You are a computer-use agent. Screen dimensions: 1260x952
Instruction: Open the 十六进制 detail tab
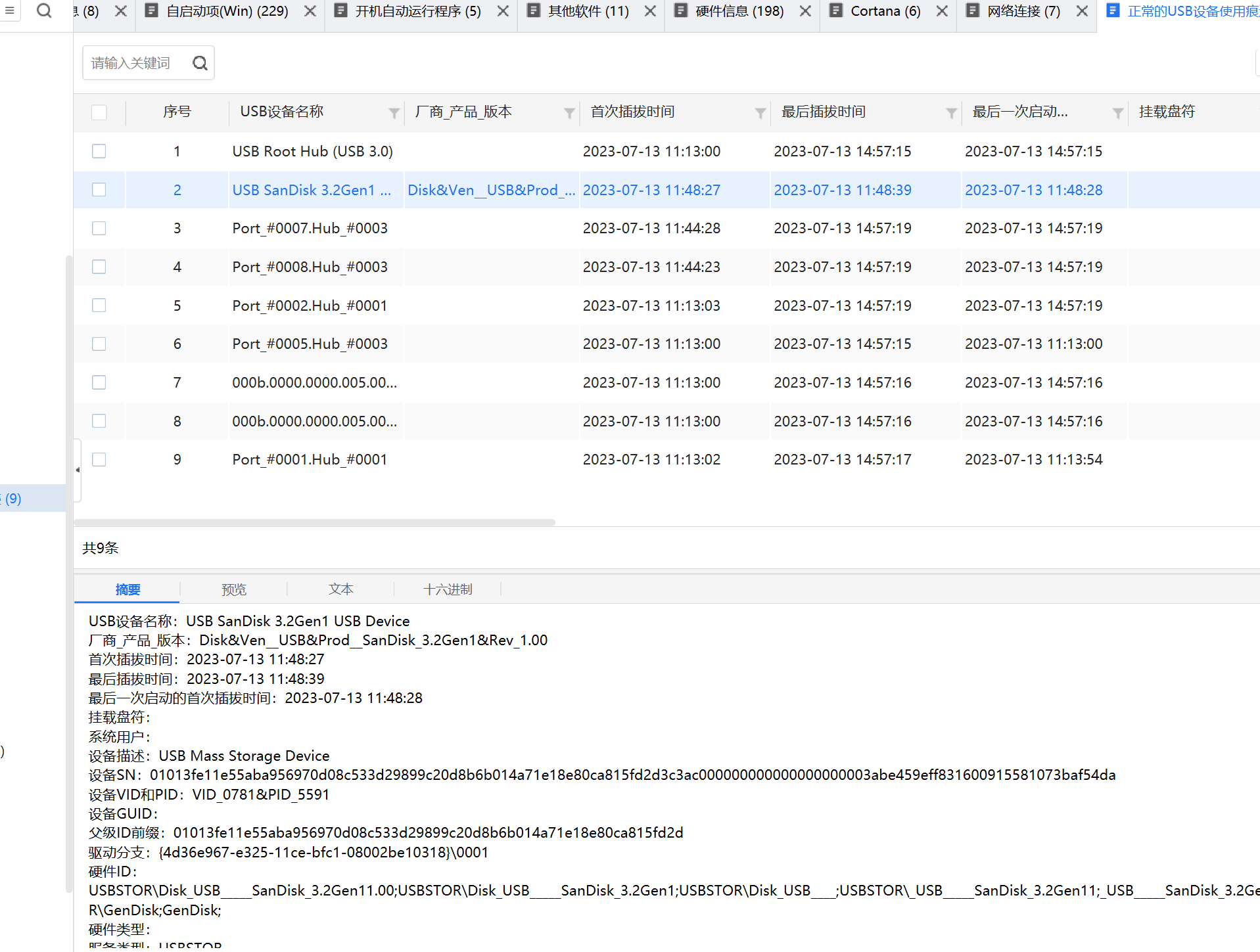(448, 589)
